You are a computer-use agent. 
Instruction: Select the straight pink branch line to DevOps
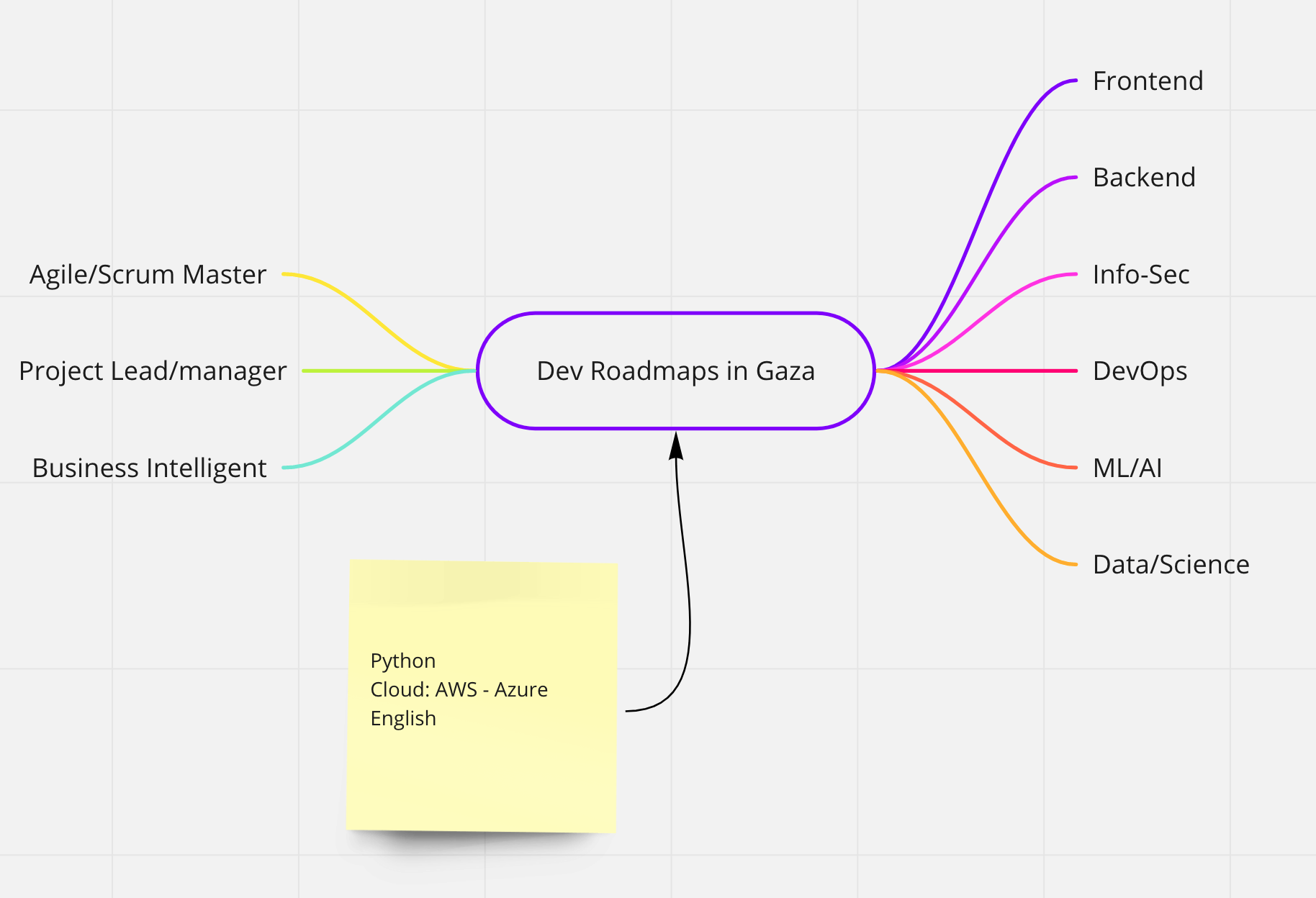993,371
